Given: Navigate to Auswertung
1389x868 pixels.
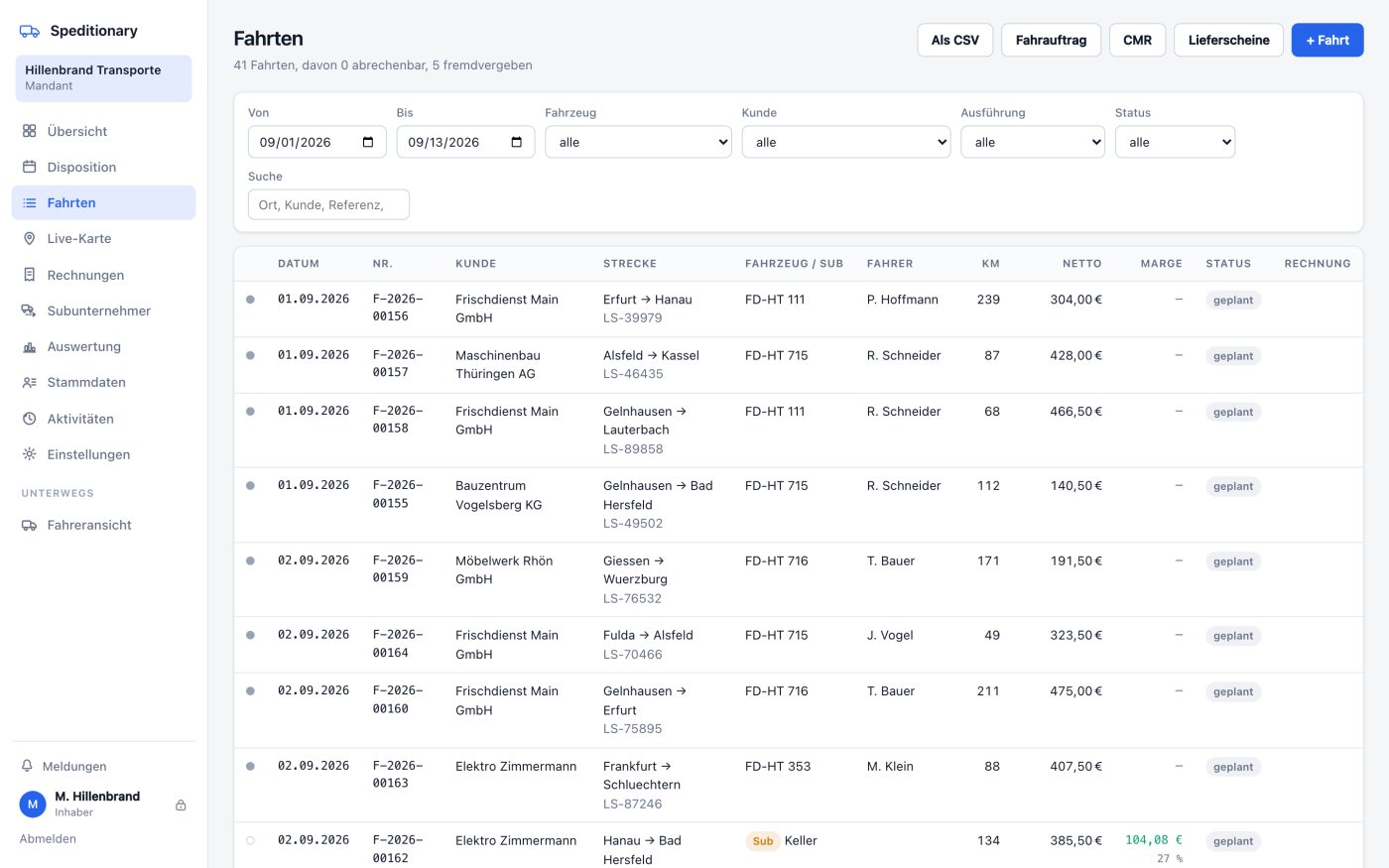Looking at the screenshot, I should tap(103, 346).
